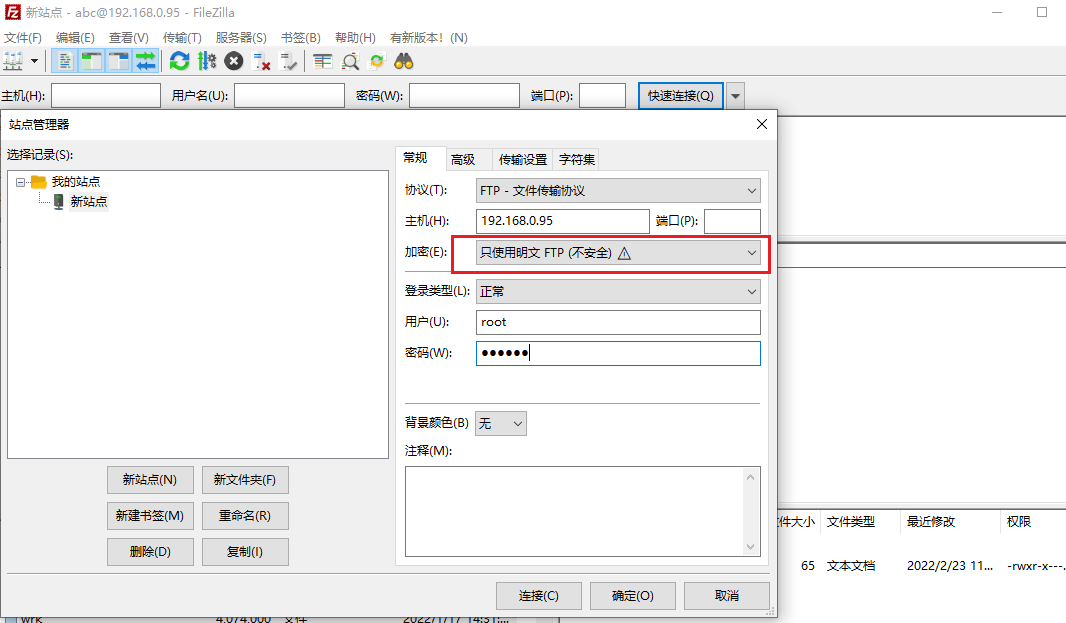Search remote files with binoculars icon

[x=404, y=61]
